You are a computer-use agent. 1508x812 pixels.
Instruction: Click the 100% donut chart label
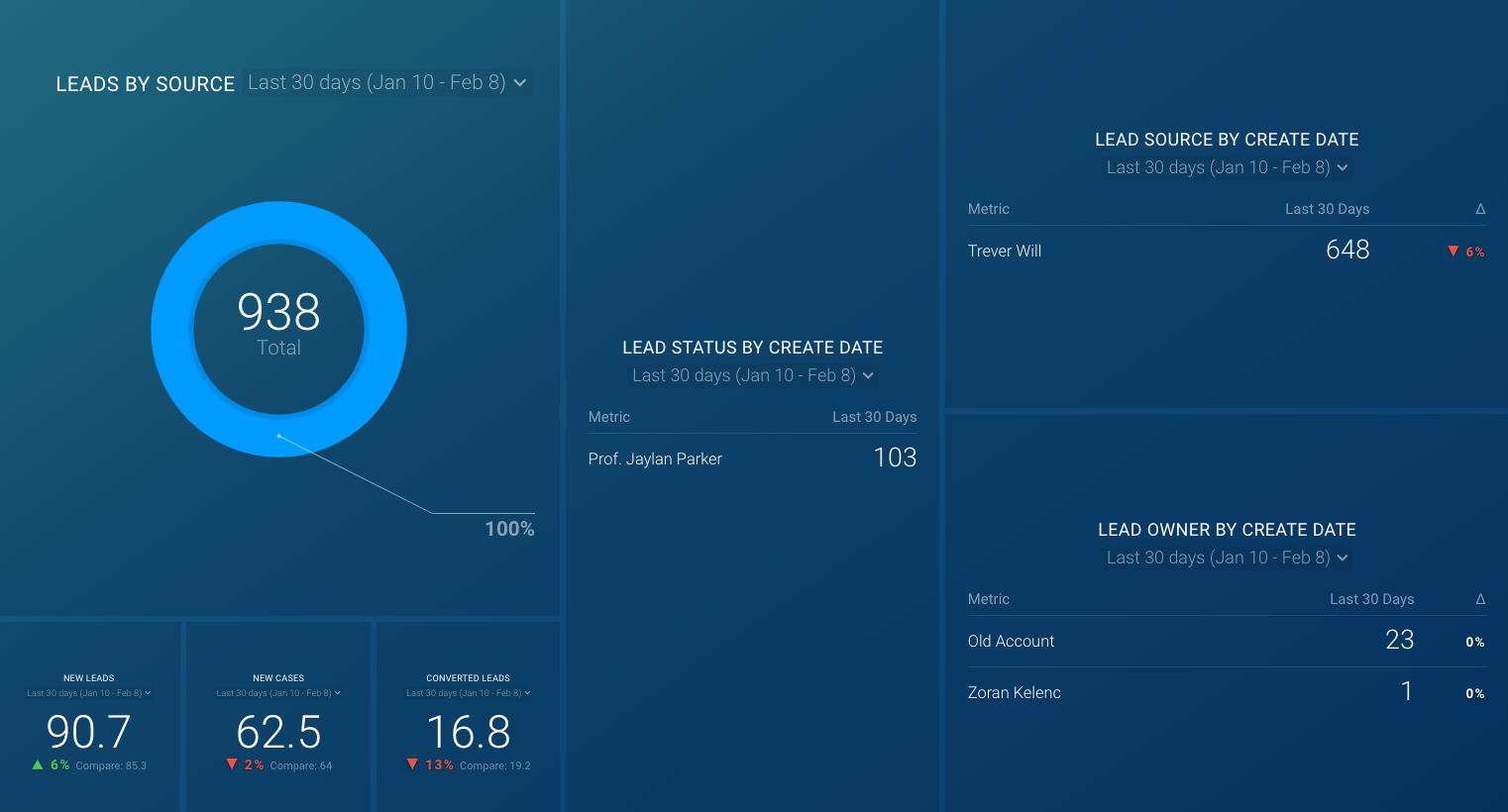509,529
